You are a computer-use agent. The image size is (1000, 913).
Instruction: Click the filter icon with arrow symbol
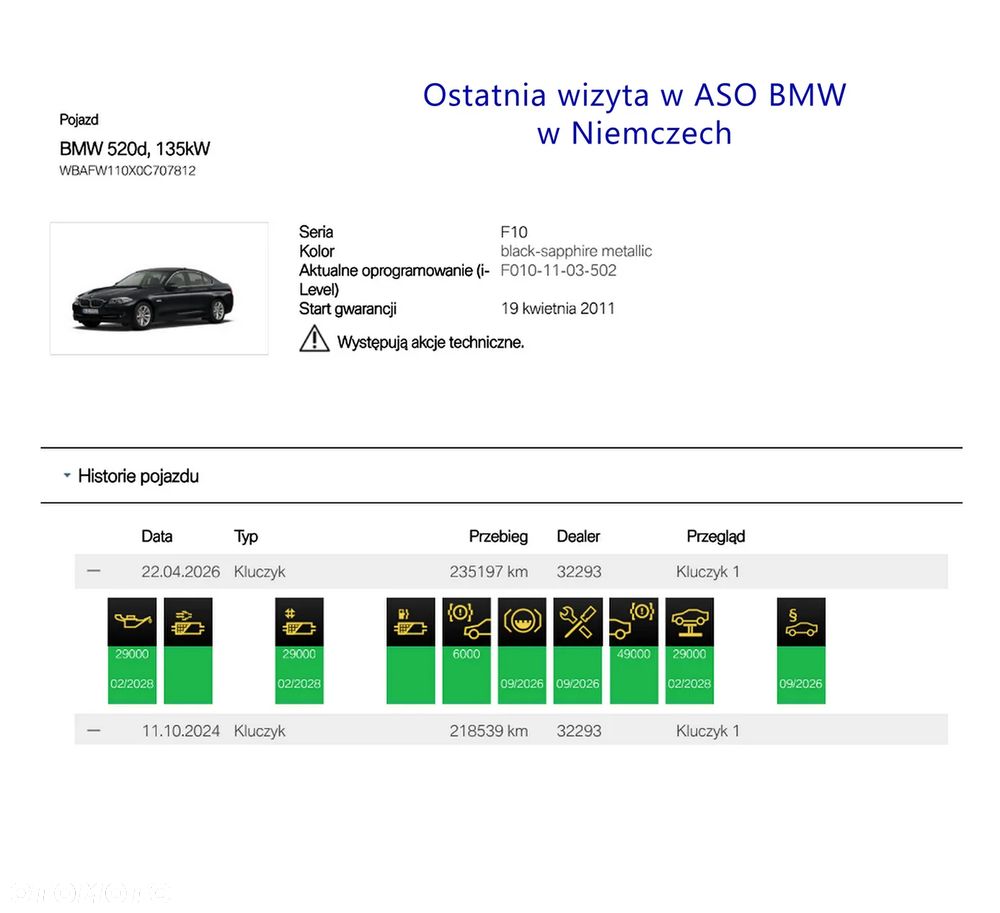click(188, 622)
